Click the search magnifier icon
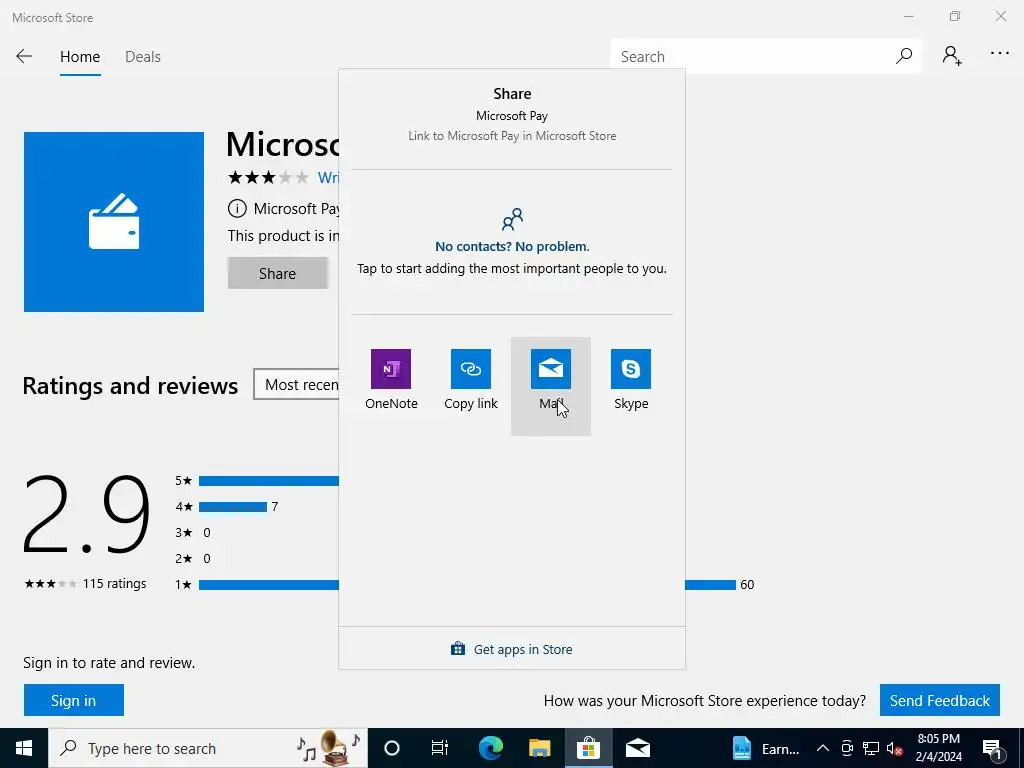 pos(904,56)
